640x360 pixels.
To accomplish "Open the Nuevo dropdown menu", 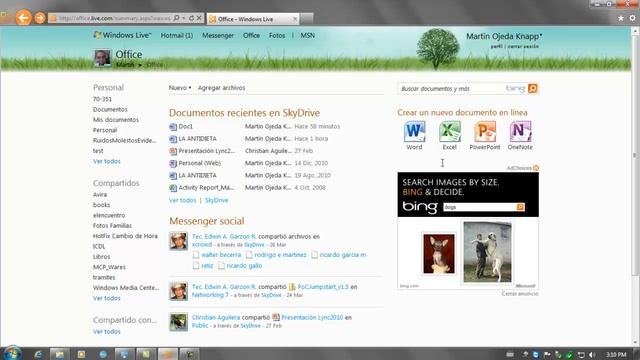I will [x=180, y=88].
